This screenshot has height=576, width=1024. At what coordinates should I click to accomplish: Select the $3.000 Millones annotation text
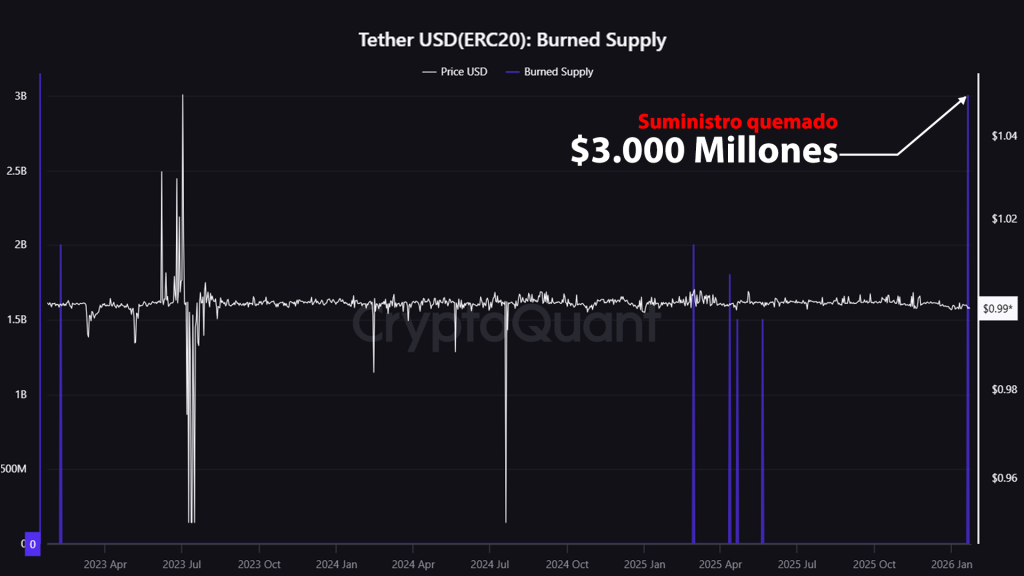(x=703, y=151)
